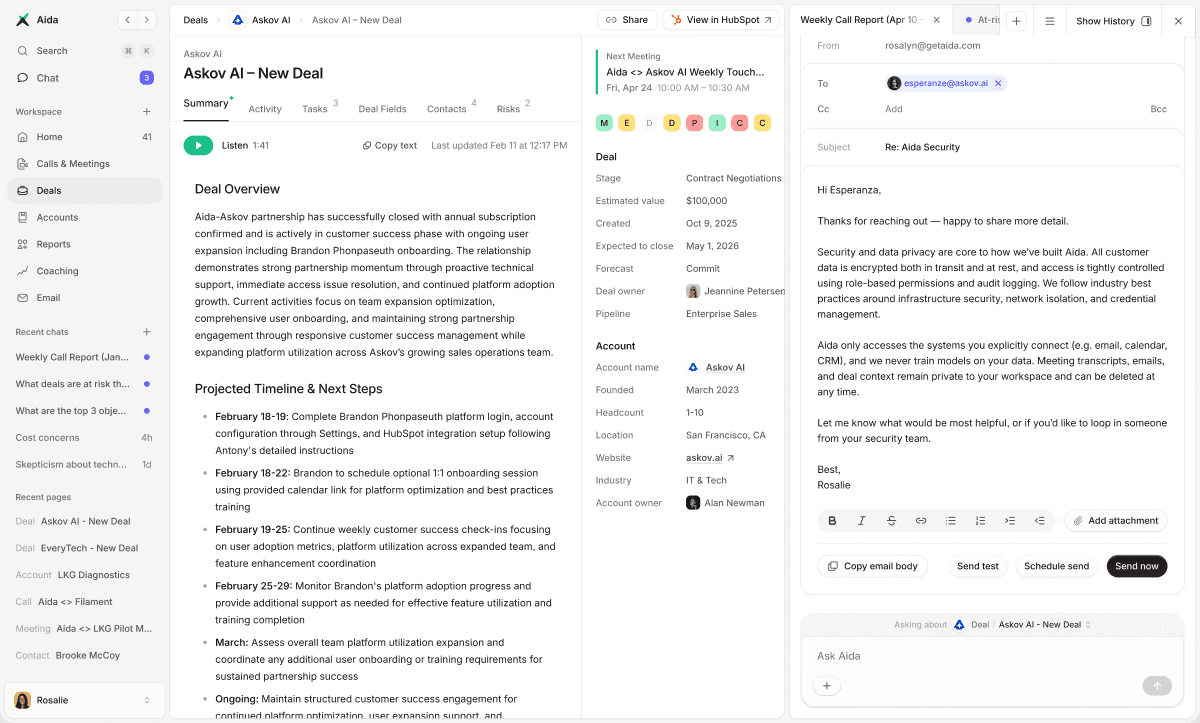Toggle Show History panel
This screenshot has height=723, width=1200.
coord(1113,21)
